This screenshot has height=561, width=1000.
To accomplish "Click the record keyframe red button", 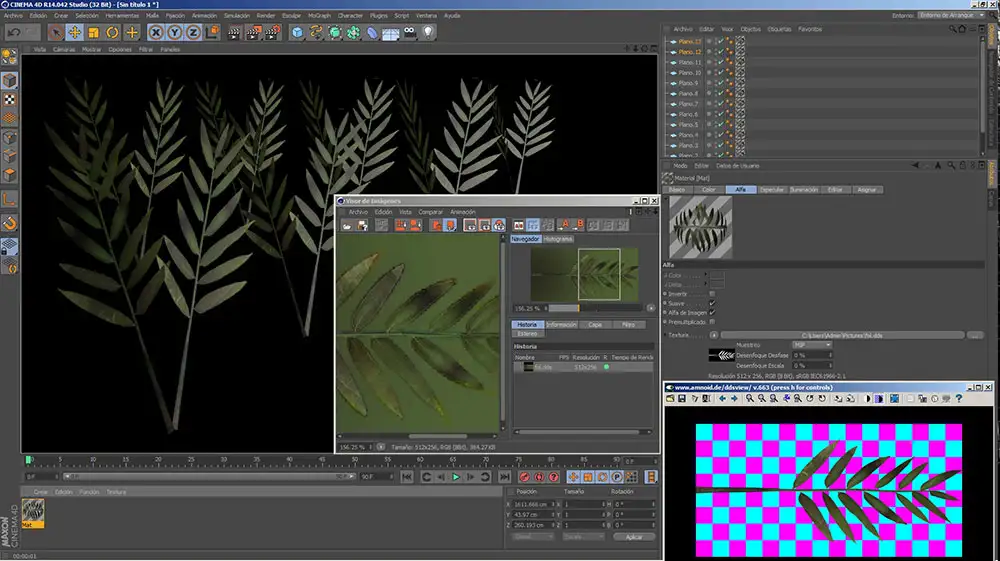I will coord(524,477).
